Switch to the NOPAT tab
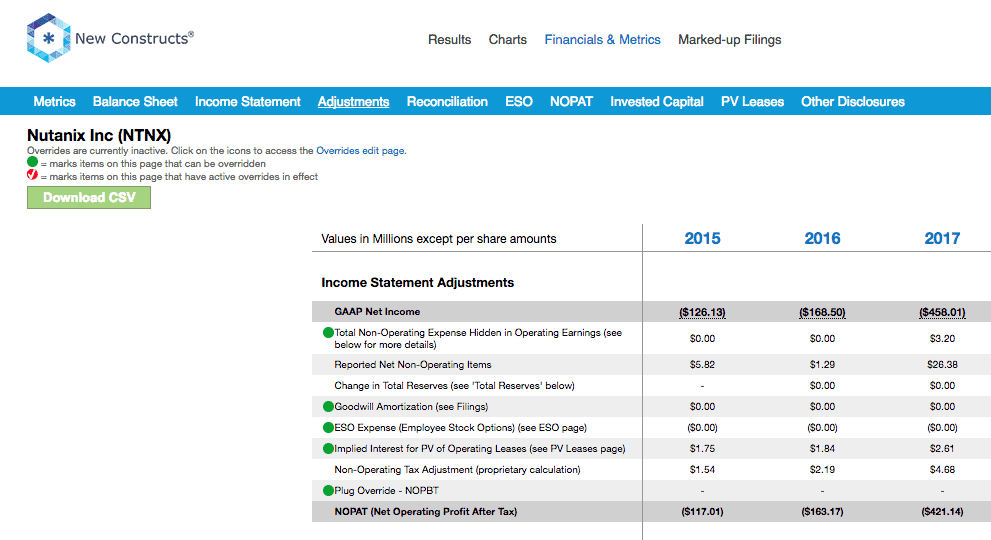Viewport: 991px width, 540px height. pyautogui.click(x=571, y=102)
